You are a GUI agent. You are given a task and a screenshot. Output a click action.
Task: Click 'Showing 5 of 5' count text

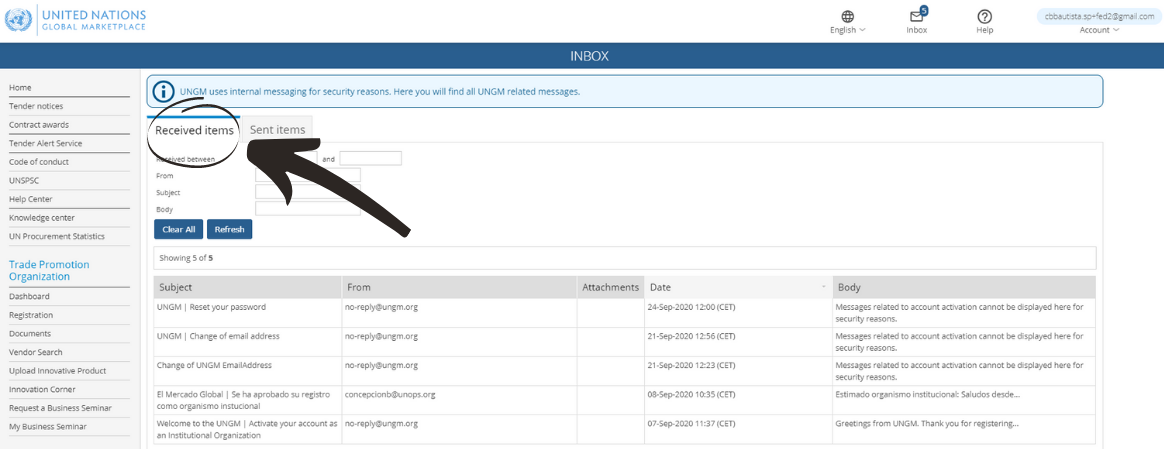pos(186,258)
